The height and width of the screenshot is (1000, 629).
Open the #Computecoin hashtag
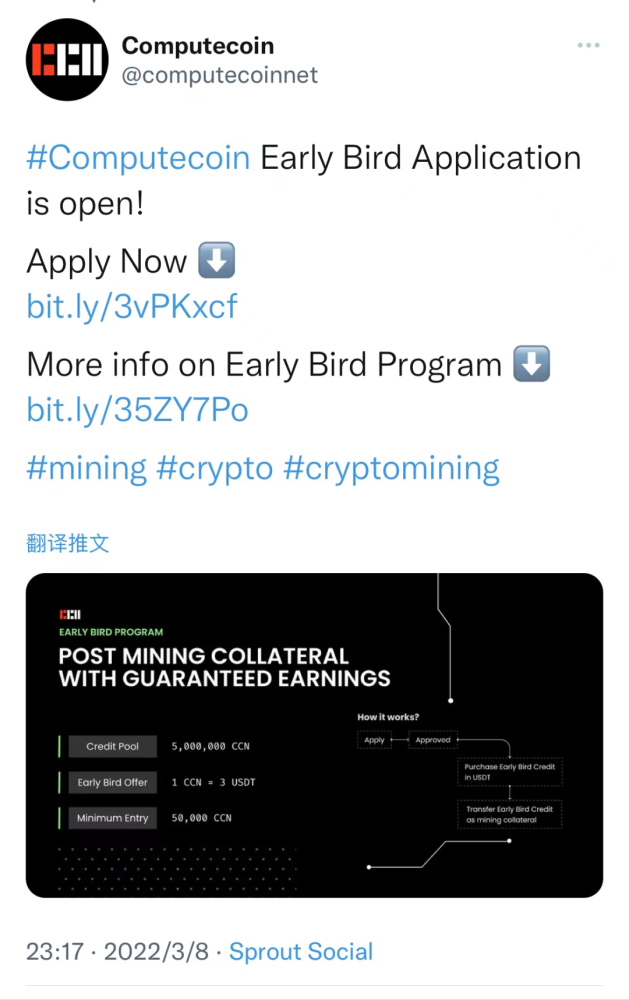click(x=138, y=159)
